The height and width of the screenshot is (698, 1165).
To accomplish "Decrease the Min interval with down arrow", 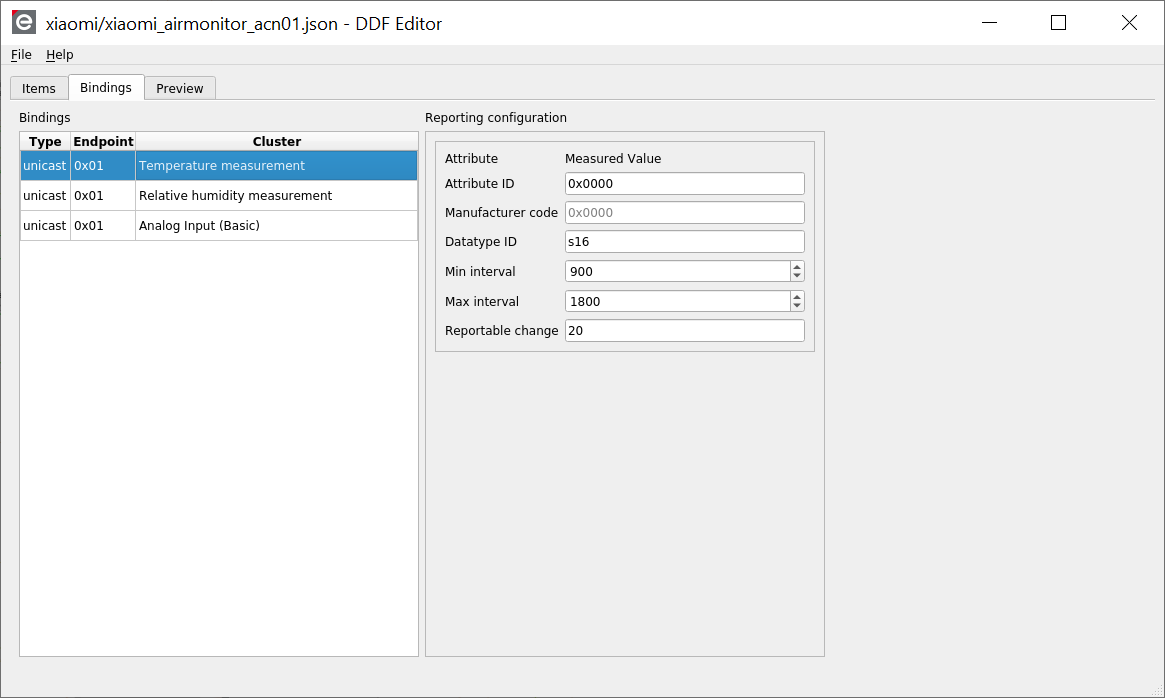I will tap(797, 277).
